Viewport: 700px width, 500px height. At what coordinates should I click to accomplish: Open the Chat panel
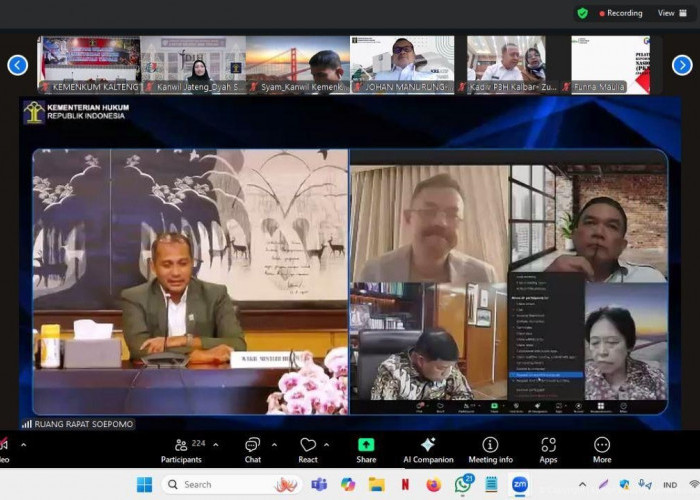[x=252, y=450]
